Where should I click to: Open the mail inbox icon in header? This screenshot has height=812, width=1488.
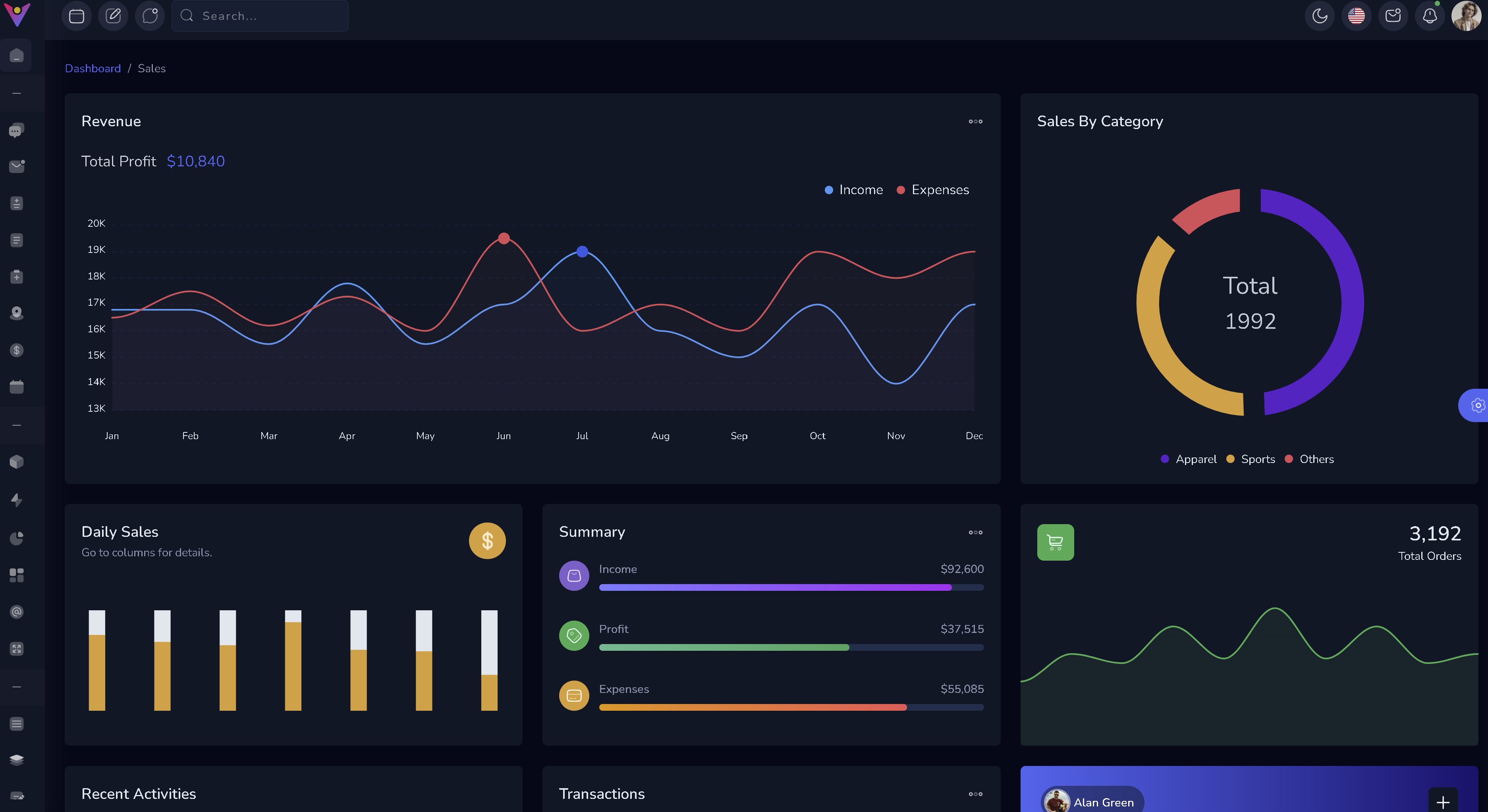point(1393,15)
